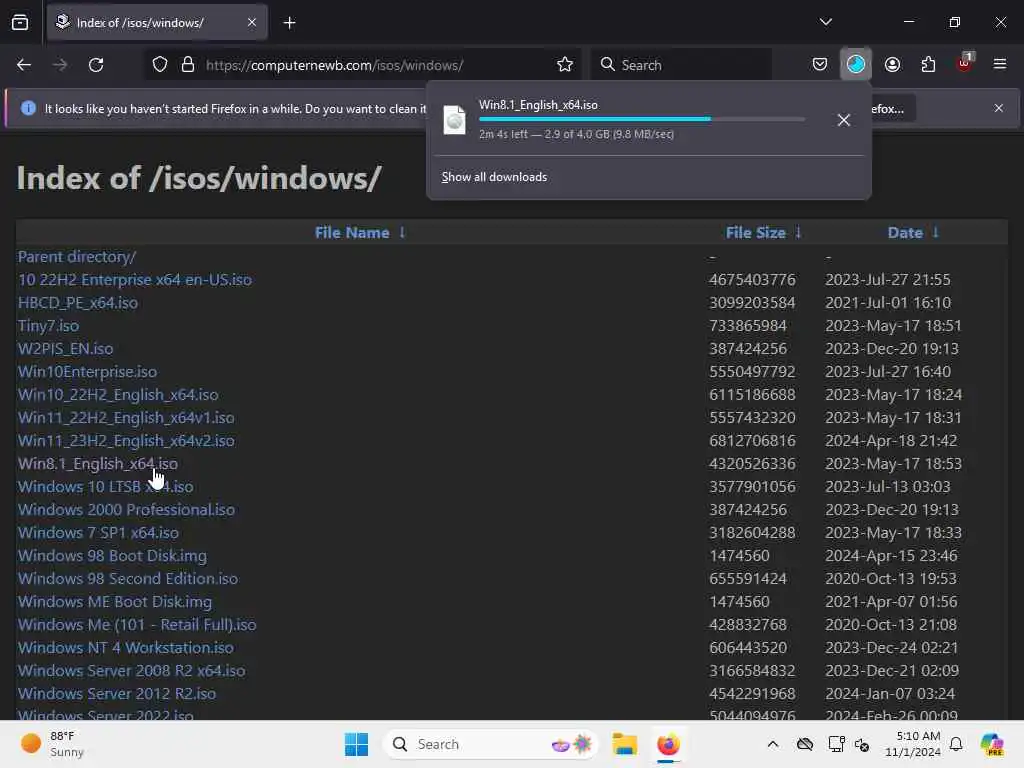1024x768 pixels.
Task: Go back with the browser back arrow
Action: point(24,65)
